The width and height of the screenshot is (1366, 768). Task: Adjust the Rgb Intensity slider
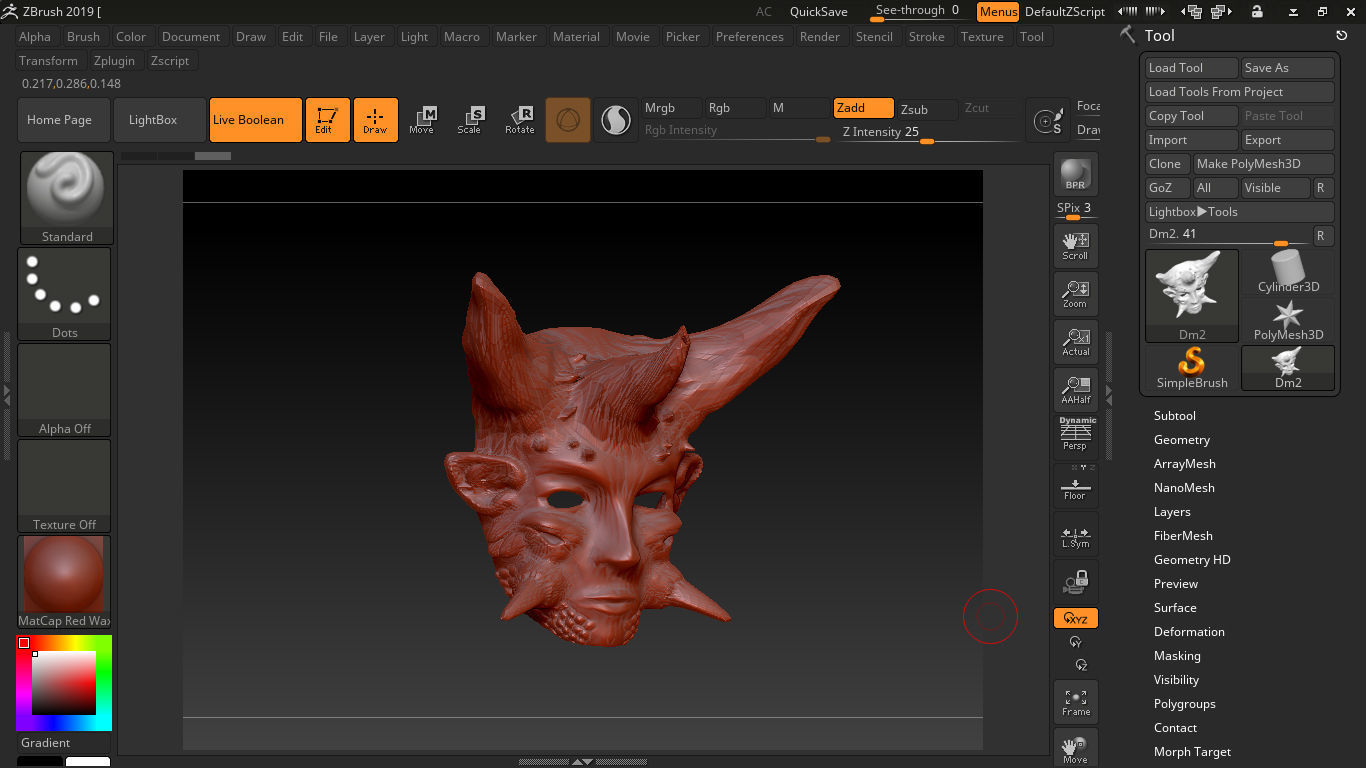(x=736, y=131)
